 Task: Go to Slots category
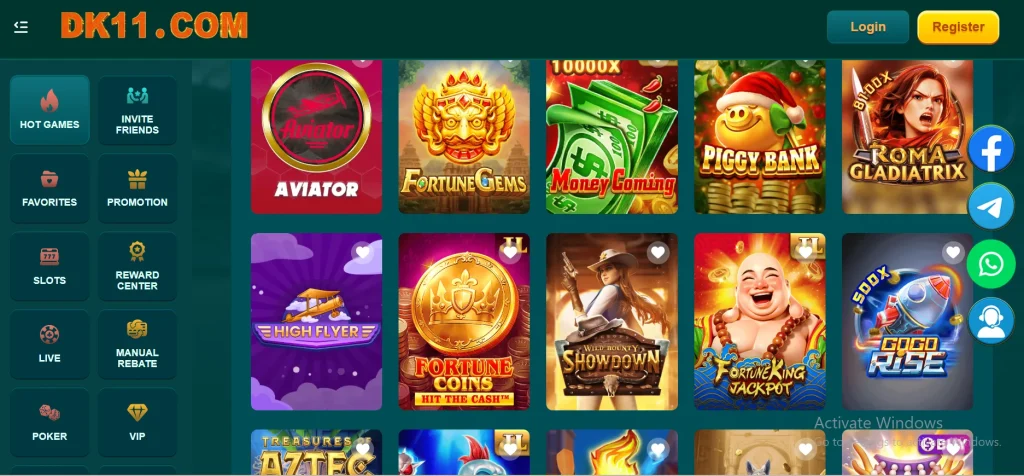click(50, 266)
